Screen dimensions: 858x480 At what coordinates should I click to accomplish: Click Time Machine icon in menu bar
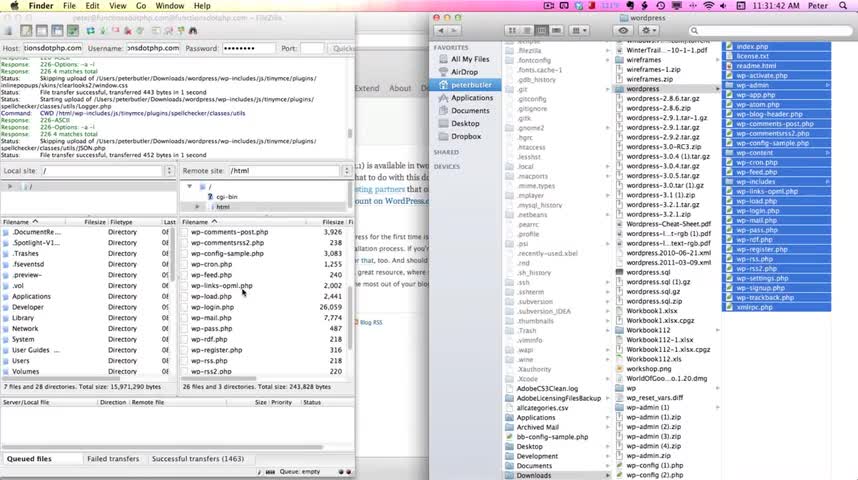coord(660,5)
